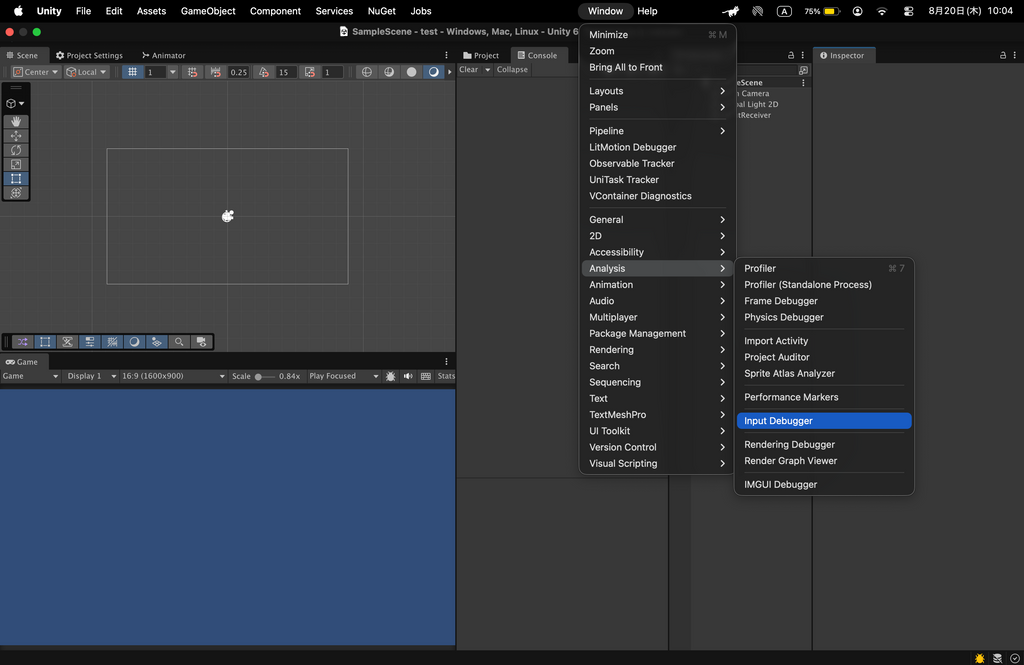1024x665 pixels.
Task: Switch to the Animator tab
Action: tap(164, 56)
